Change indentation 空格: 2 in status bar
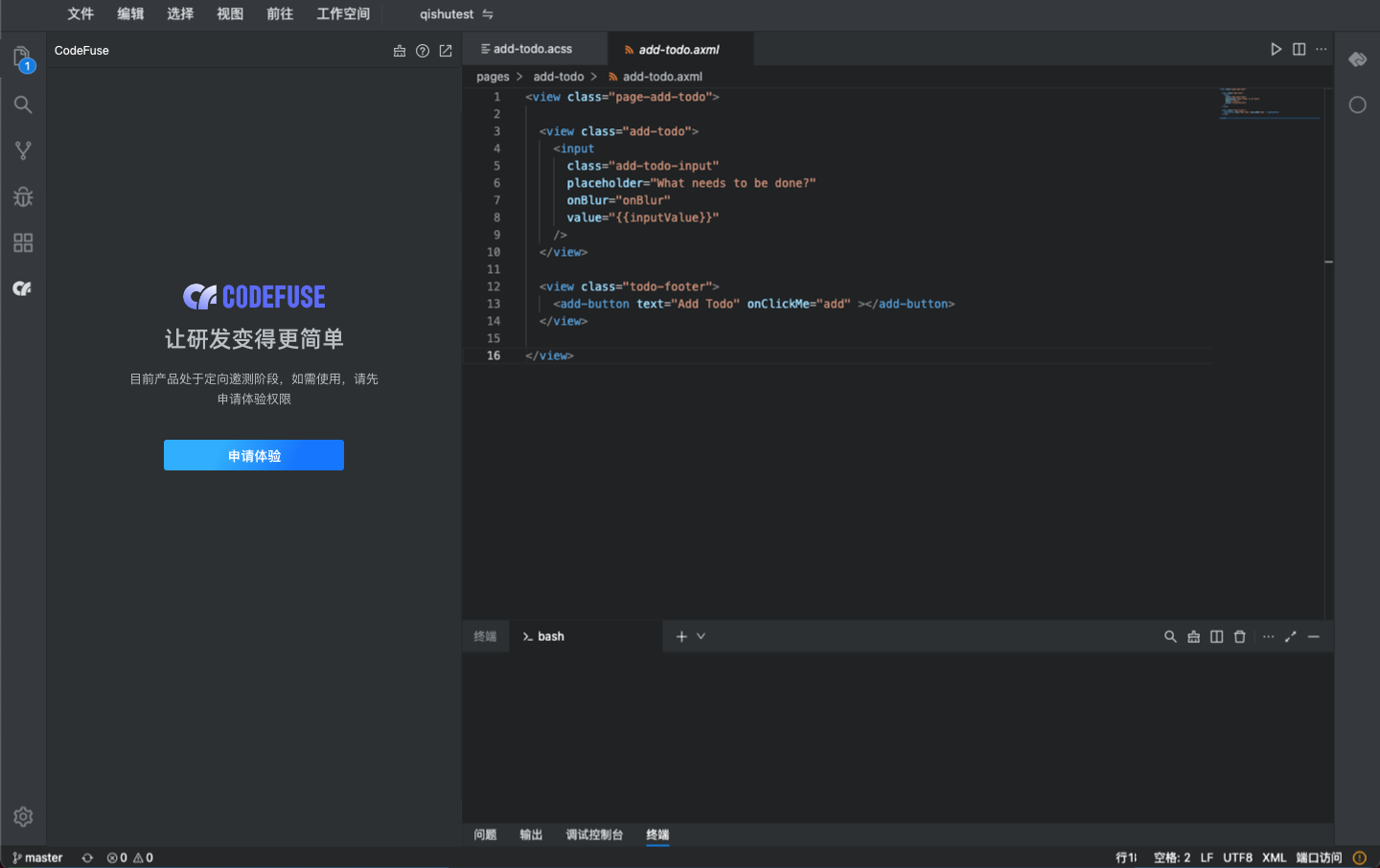 click(1172, 857)
